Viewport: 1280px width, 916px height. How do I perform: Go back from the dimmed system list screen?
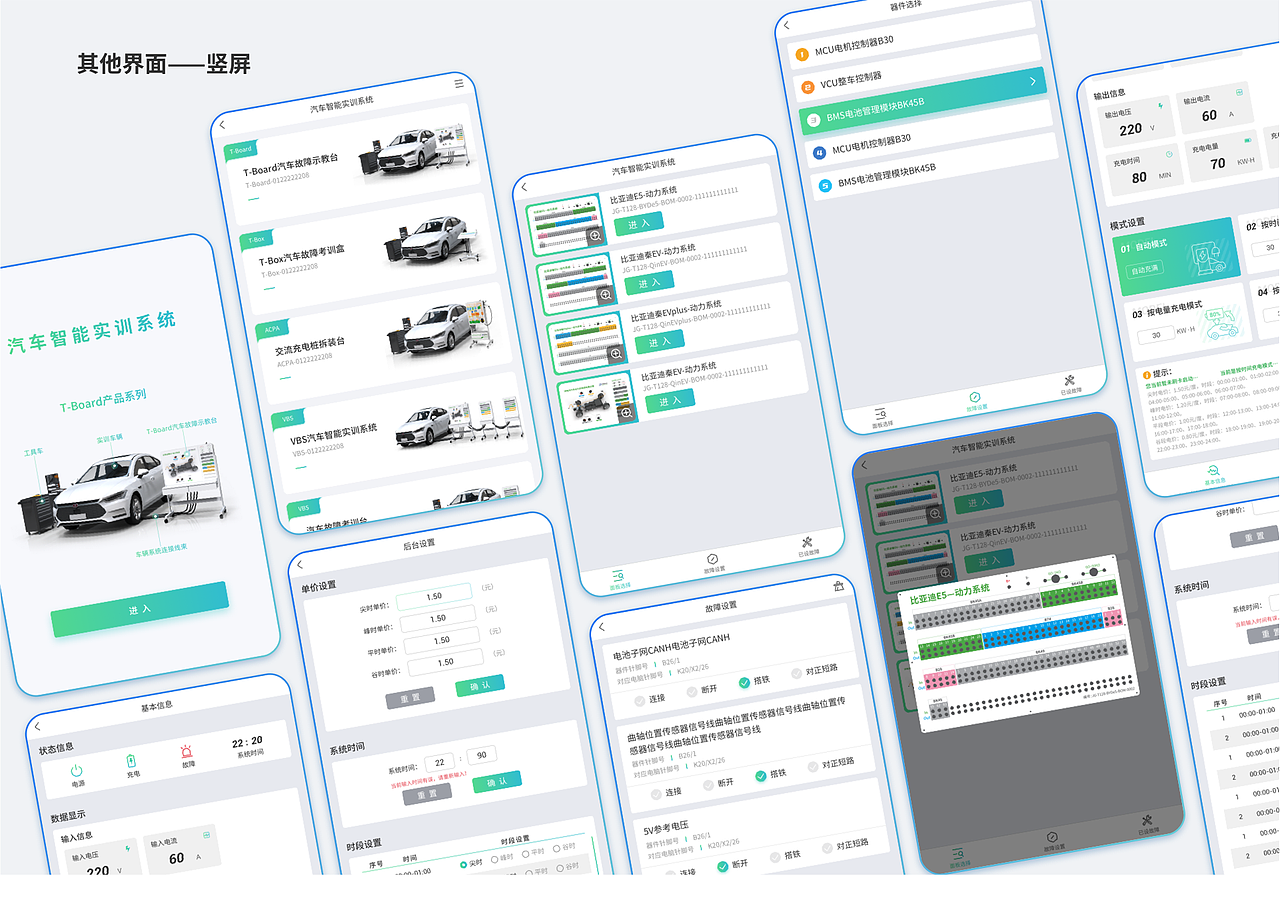coord(864,465)
